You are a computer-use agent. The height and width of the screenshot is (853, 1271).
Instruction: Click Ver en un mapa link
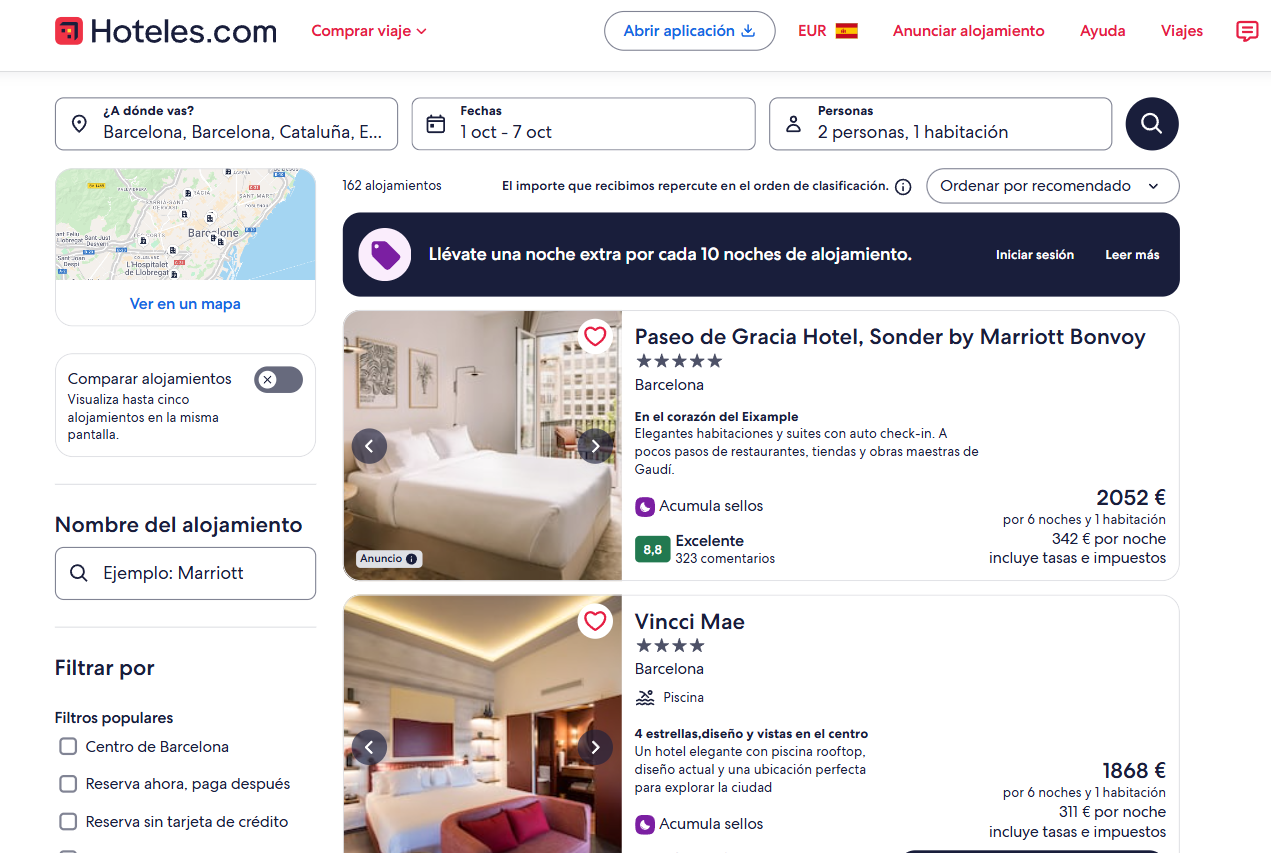point(185,304)
